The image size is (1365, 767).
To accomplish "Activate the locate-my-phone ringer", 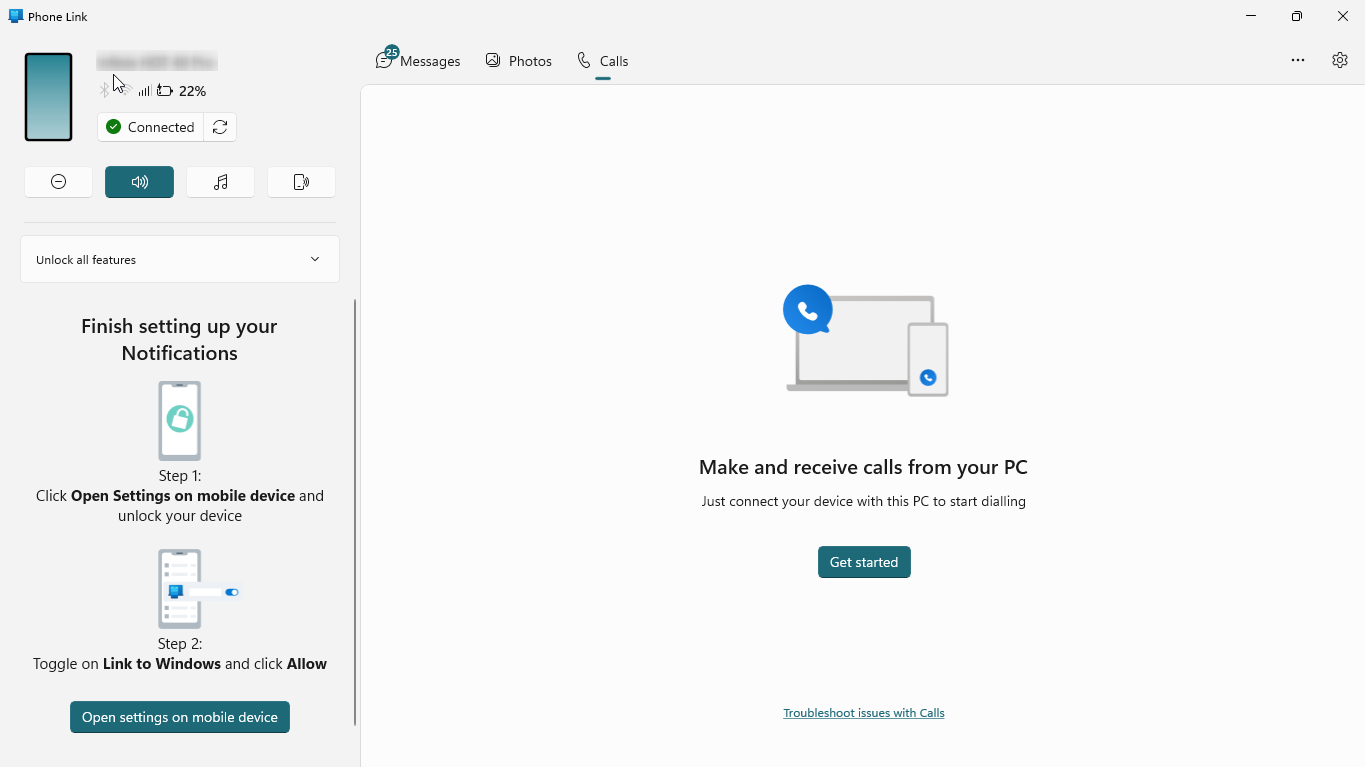I will [x=301, y=181].
